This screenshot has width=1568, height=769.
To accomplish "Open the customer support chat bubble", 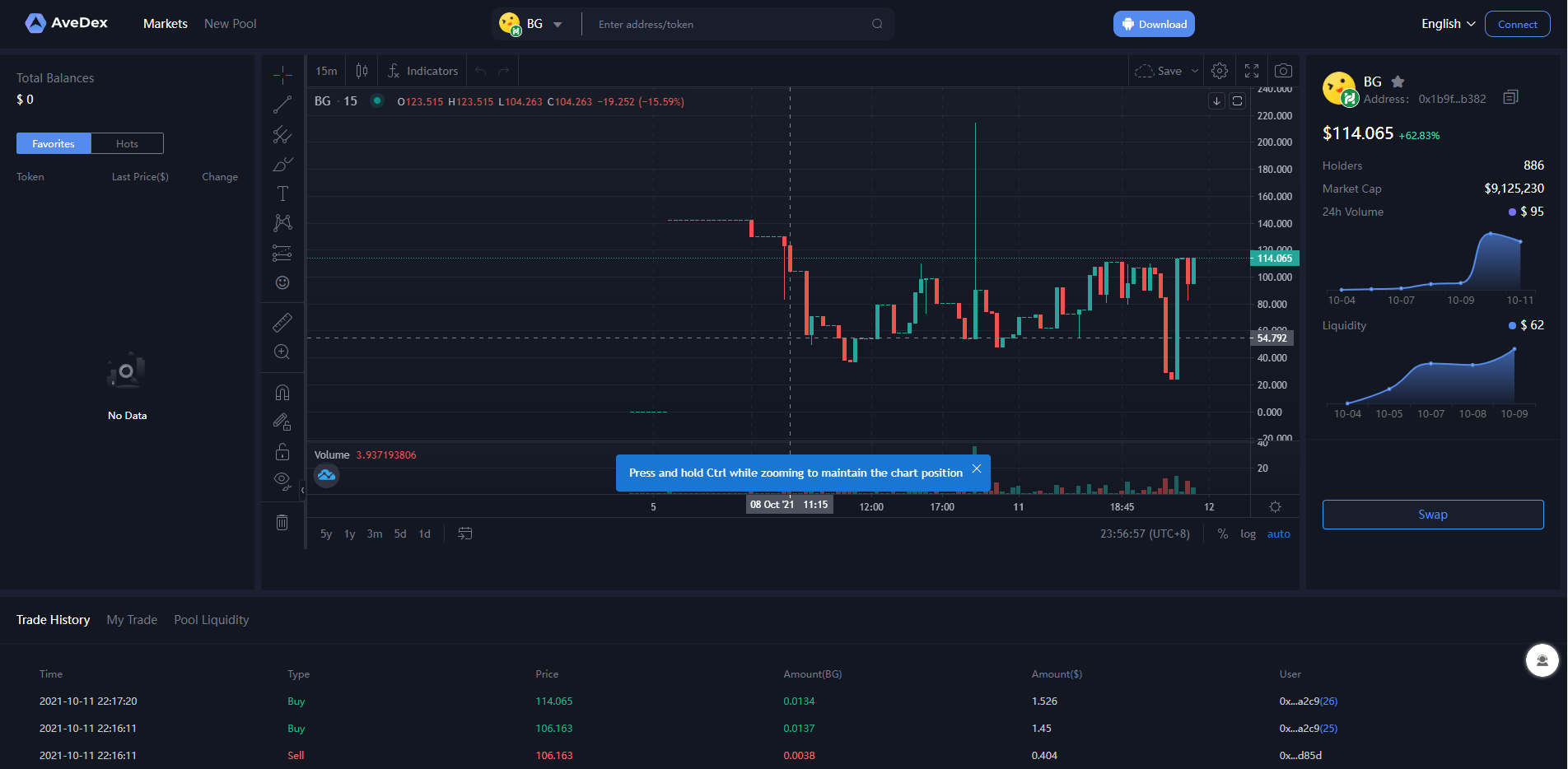I will pos(1542,660).
